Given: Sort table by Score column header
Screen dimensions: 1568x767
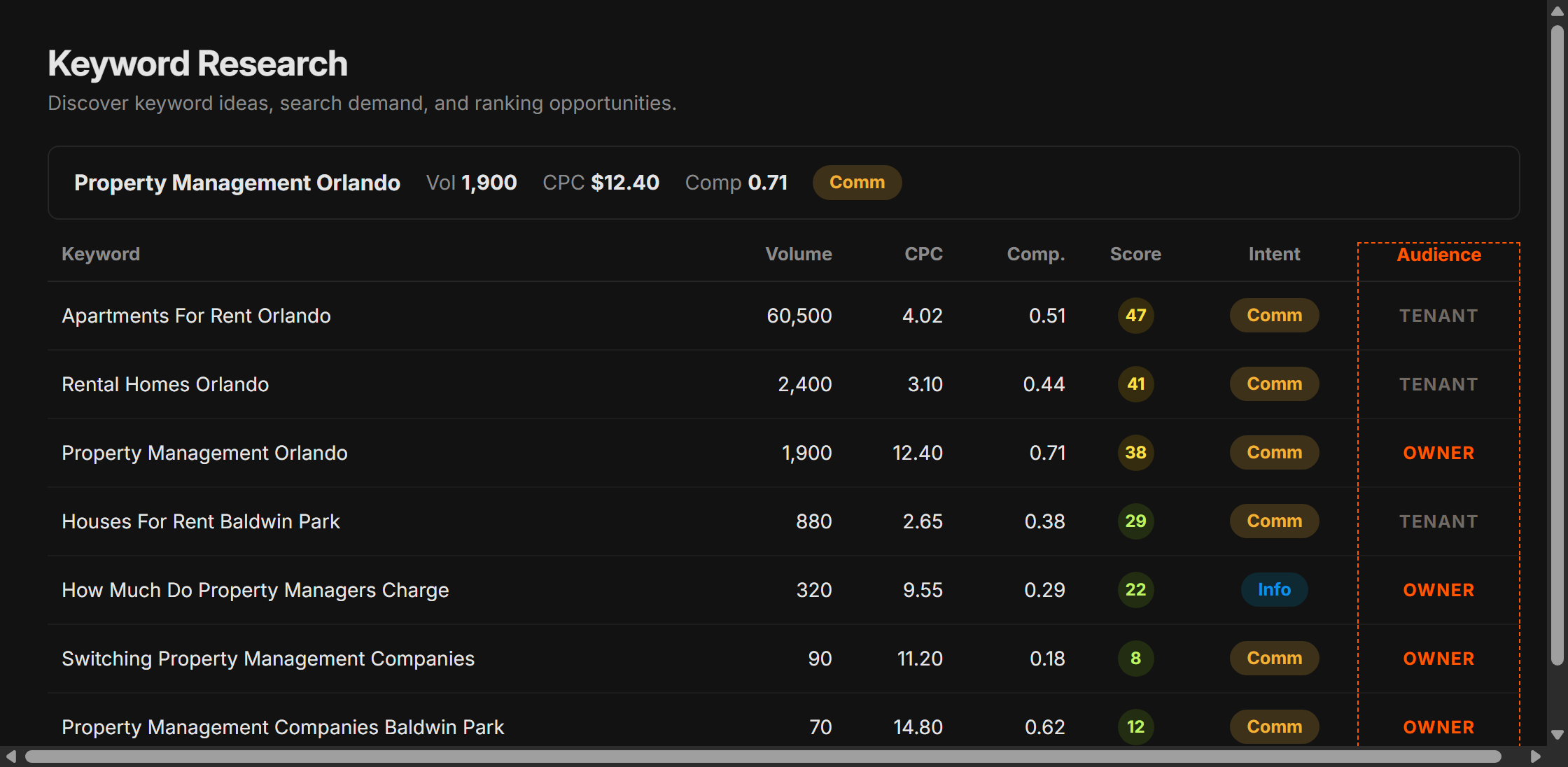Looking at the screenshot, I should [x=1135, y=254].
